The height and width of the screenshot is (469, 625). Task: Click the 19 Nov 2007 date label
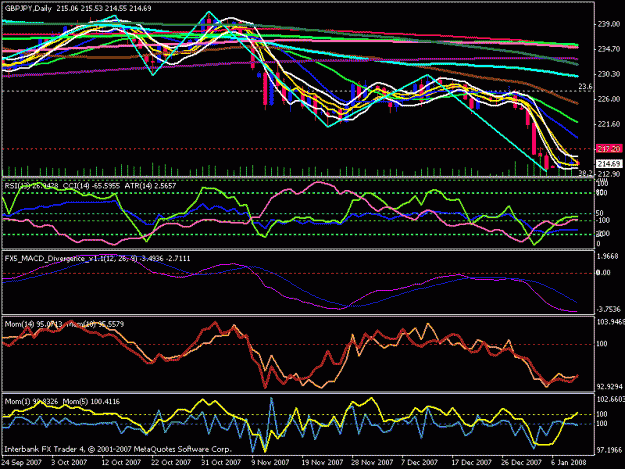322,463
